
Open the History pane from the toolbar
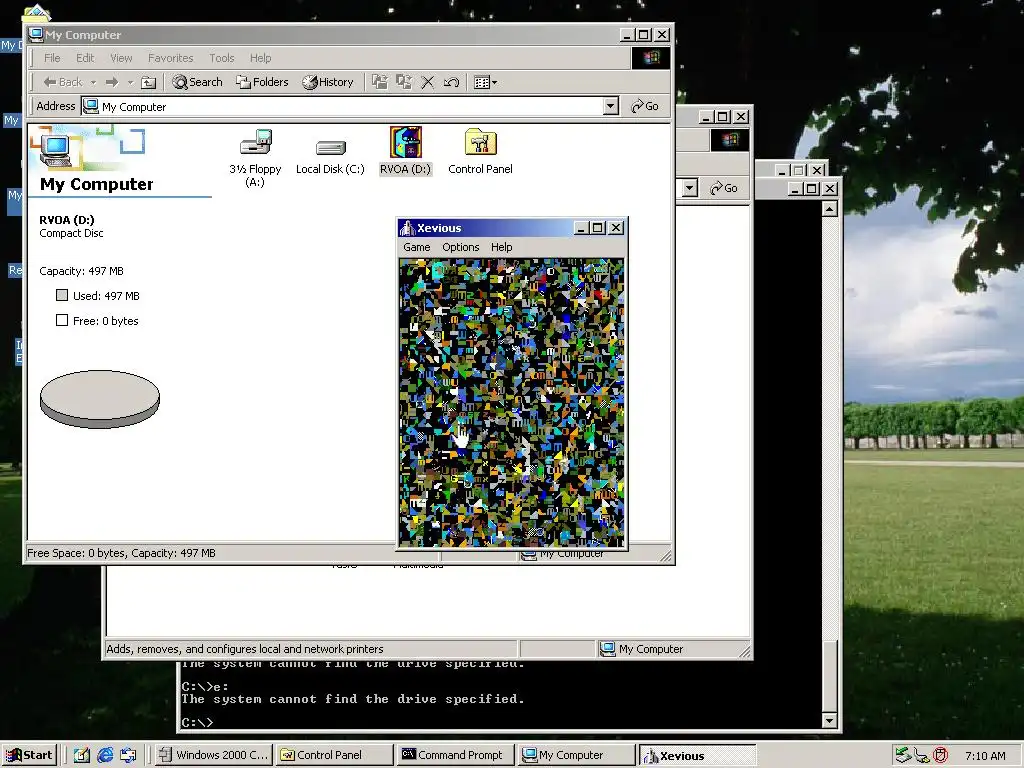(x=328, y=82)
